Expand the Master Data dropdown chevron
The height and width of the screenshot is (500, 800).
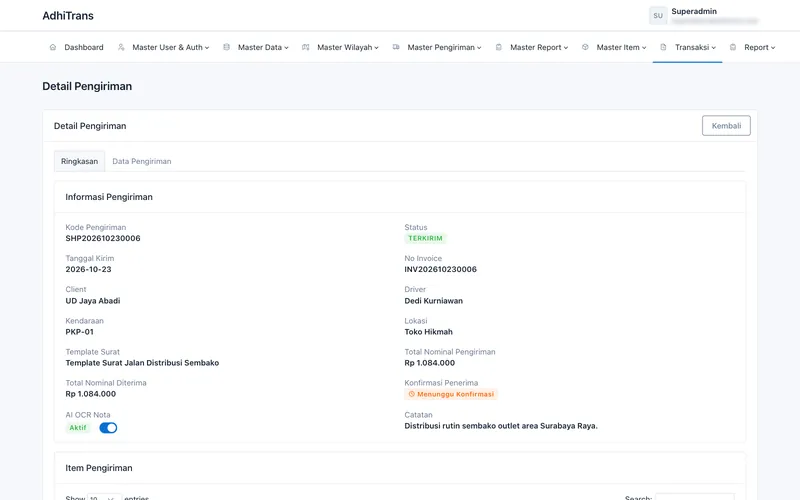[x=286, y=47]
